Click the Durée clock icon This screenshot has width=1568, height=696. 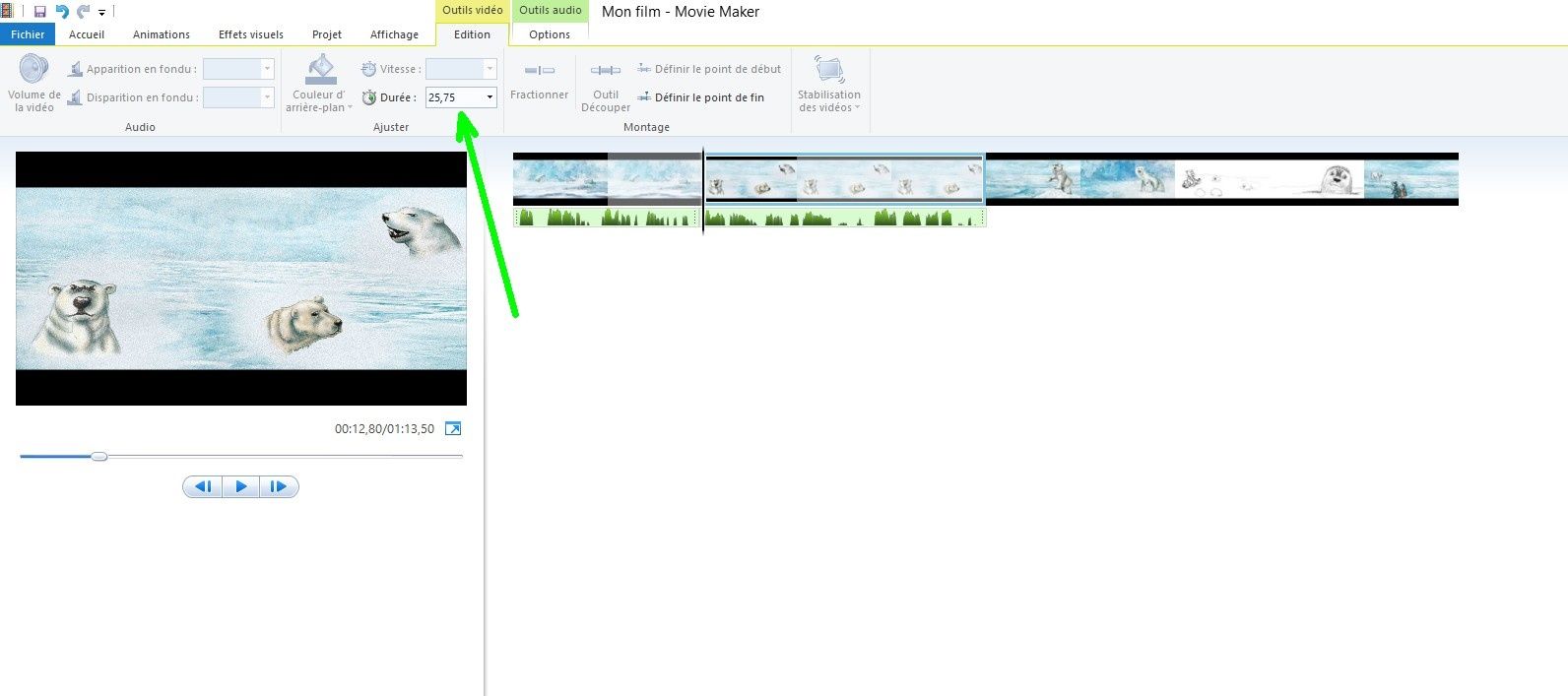point(369,97)
